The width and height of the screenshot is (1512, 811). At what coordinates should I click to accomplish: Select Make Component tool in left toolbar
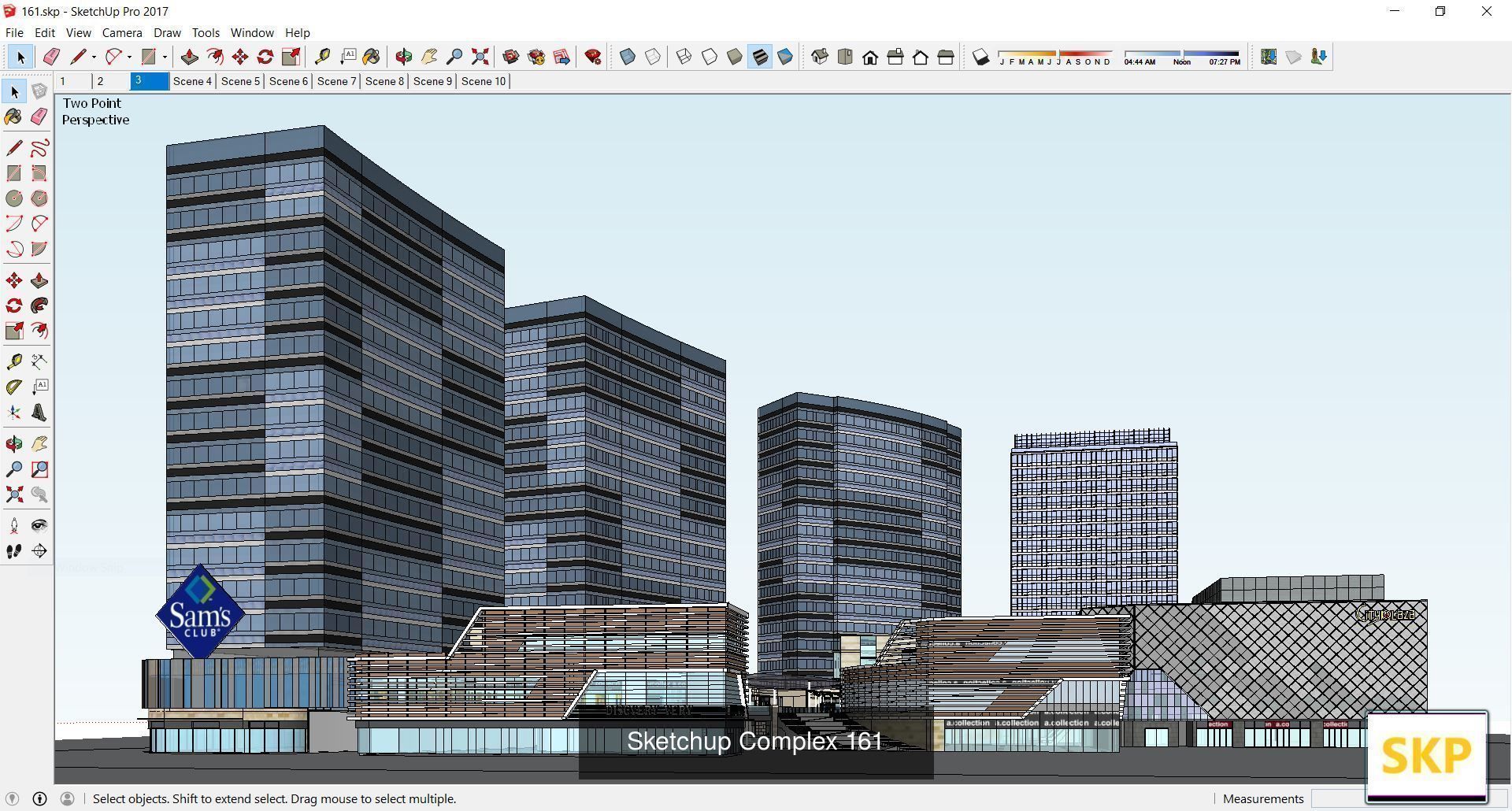tap(39, 91)
